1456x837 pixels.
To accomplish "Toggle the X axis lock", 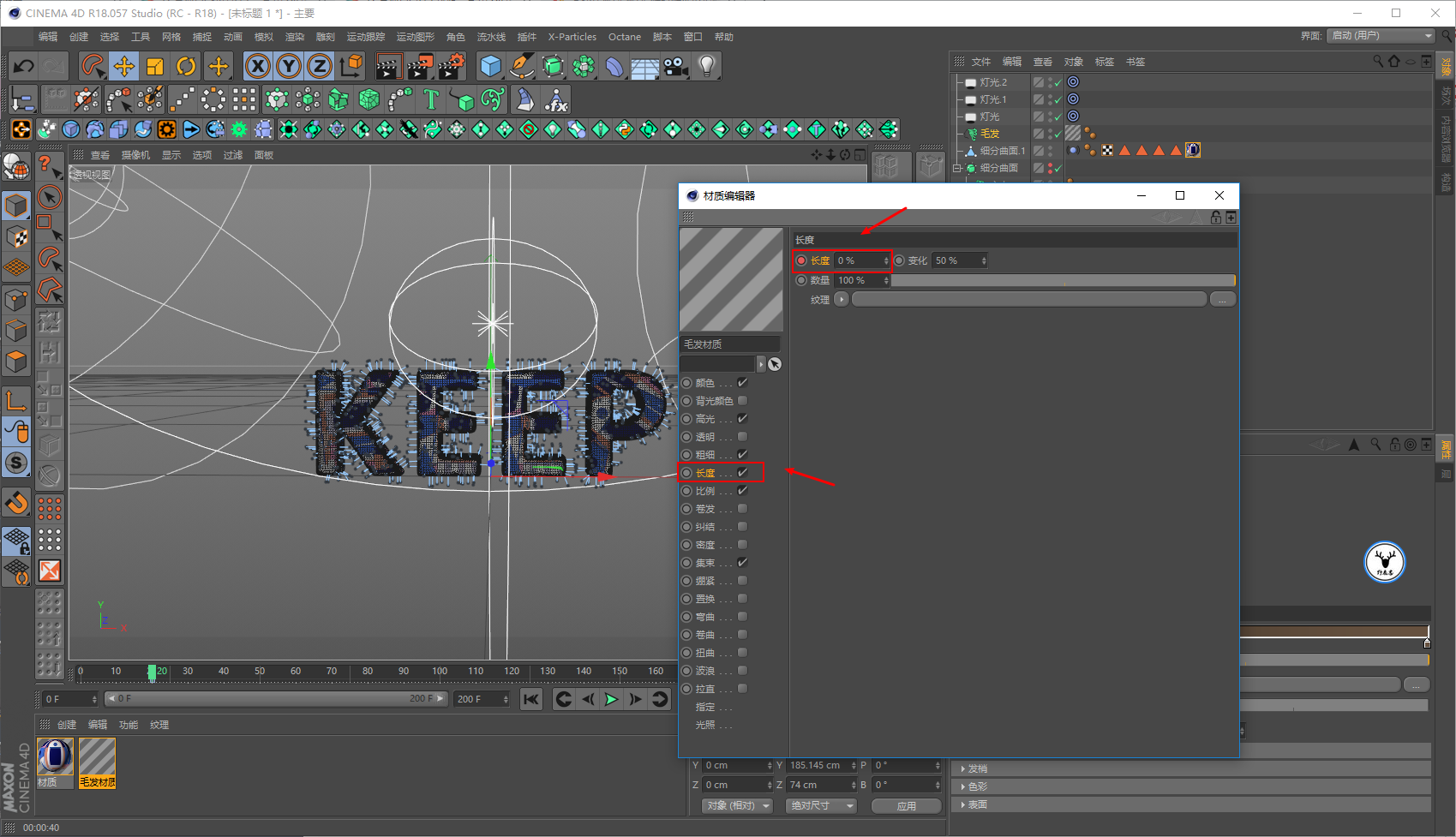I will [257, 66].
